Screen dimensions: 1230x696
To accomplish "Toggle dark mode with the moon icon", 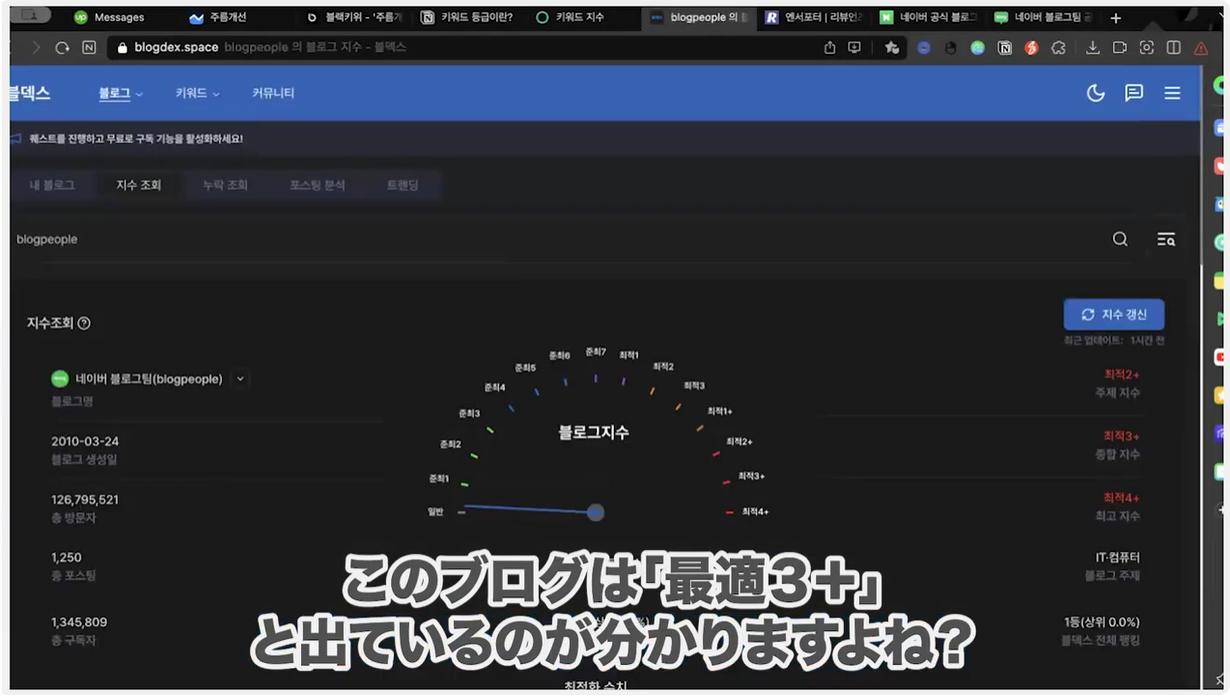I will coord(1096,93).
